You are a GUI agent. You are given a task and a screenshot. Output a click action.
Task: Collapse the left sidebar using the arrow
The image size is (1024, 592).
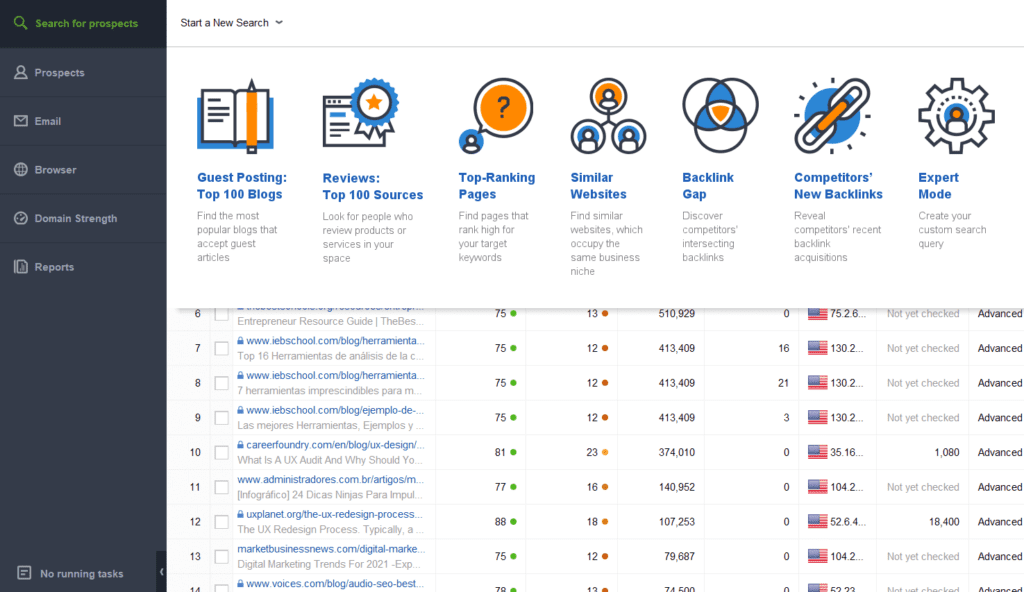161,572
